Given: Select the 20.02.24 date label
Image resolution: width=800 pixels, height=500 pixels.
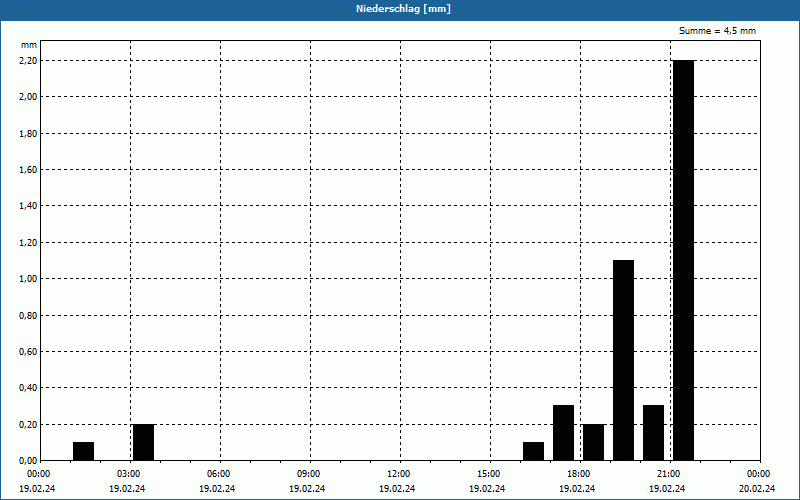Looking at the screenshot, I should pos(757,489).
